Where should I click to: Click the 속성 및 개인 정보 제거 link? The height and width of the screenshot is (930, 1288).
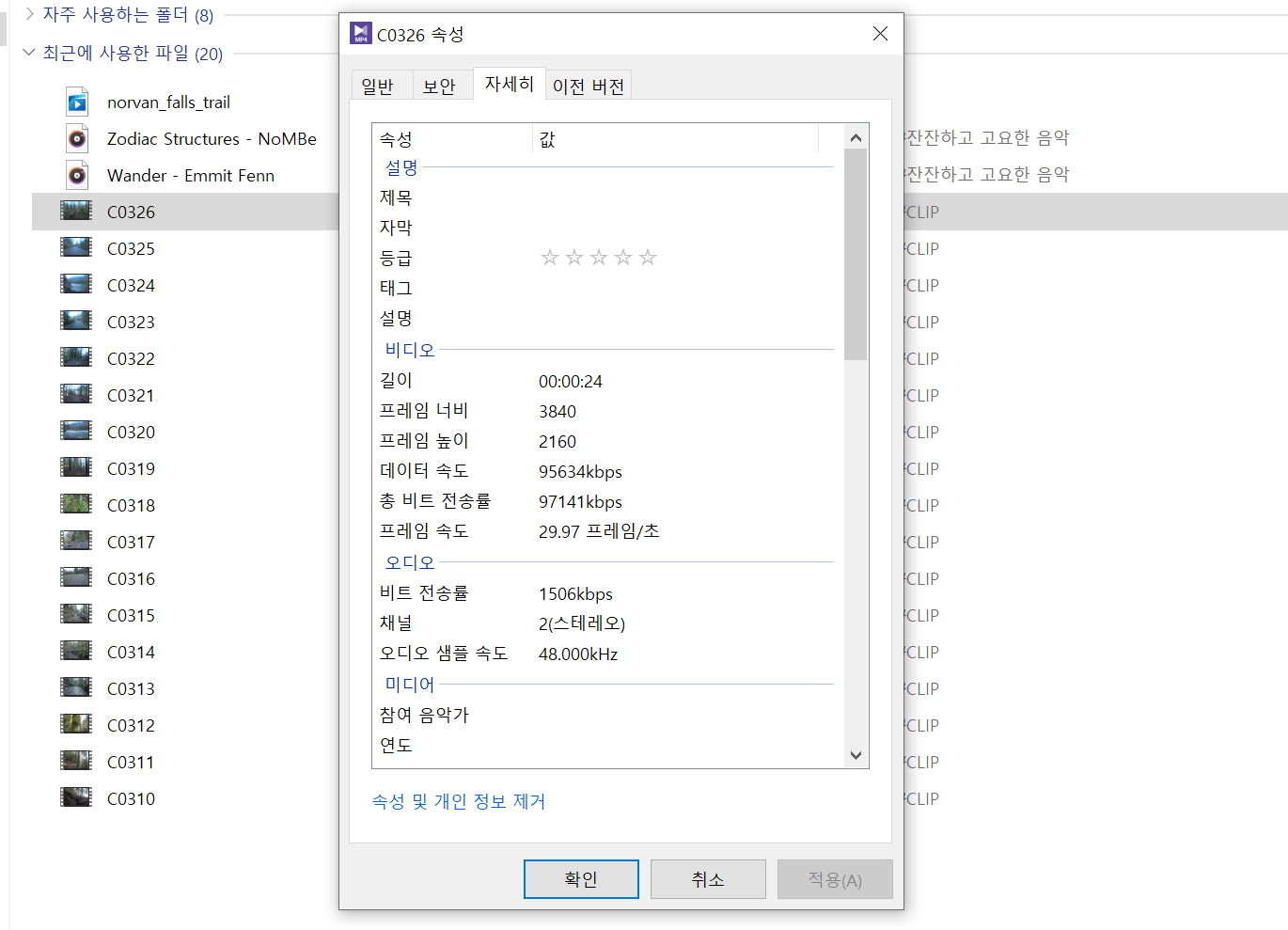pyautogui.click(x=459, y=801)
